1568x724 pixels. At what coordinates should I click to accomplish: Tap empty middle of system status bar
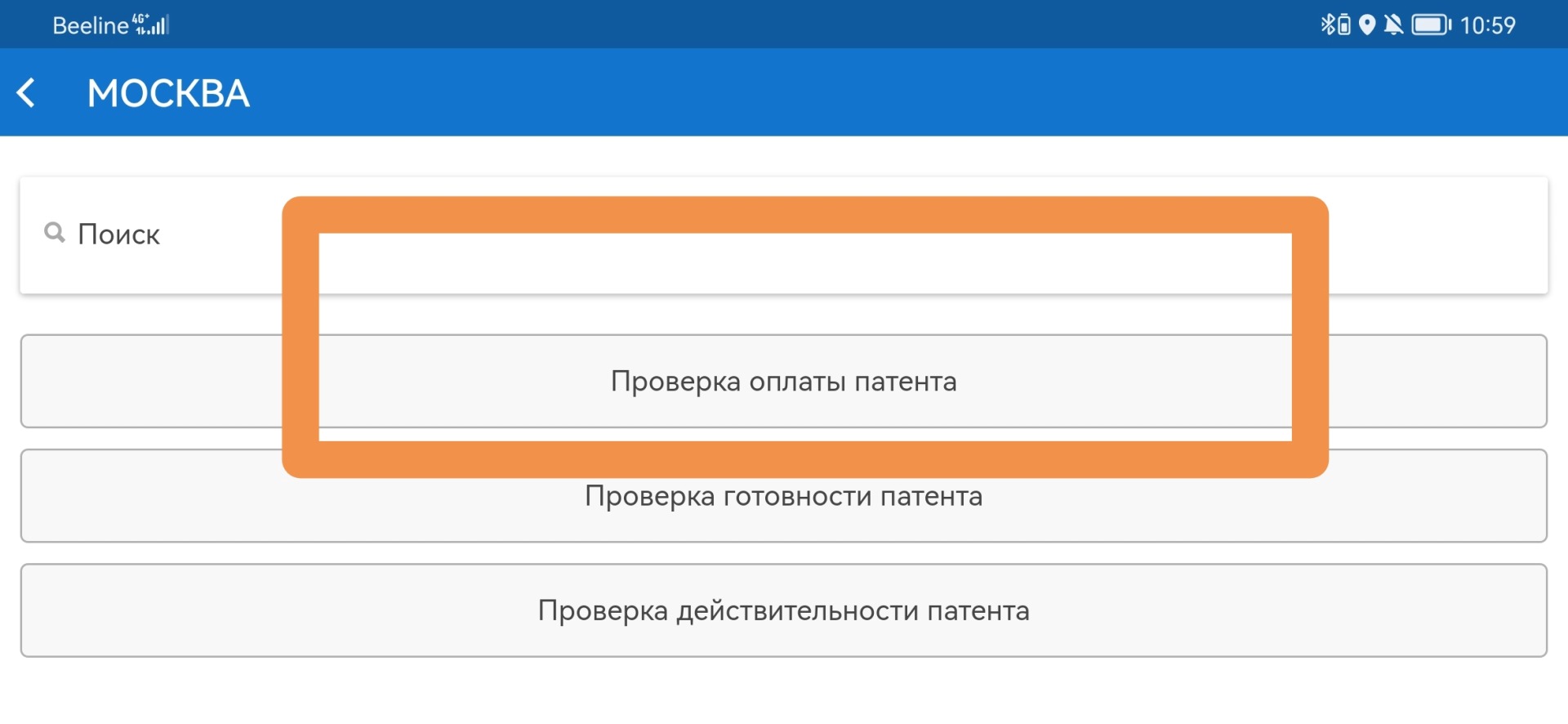pyautogui.click(x=735, y=25)
